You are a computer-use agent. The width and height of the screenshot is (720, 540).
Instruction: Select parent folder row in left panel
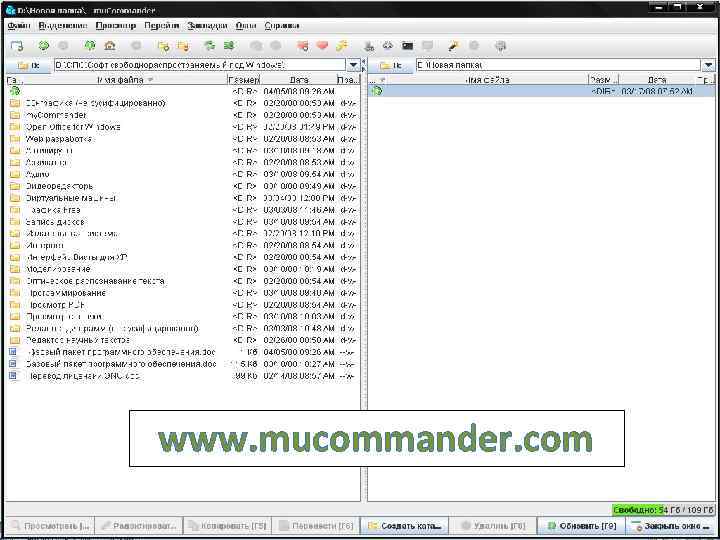(x=183, y=91)
